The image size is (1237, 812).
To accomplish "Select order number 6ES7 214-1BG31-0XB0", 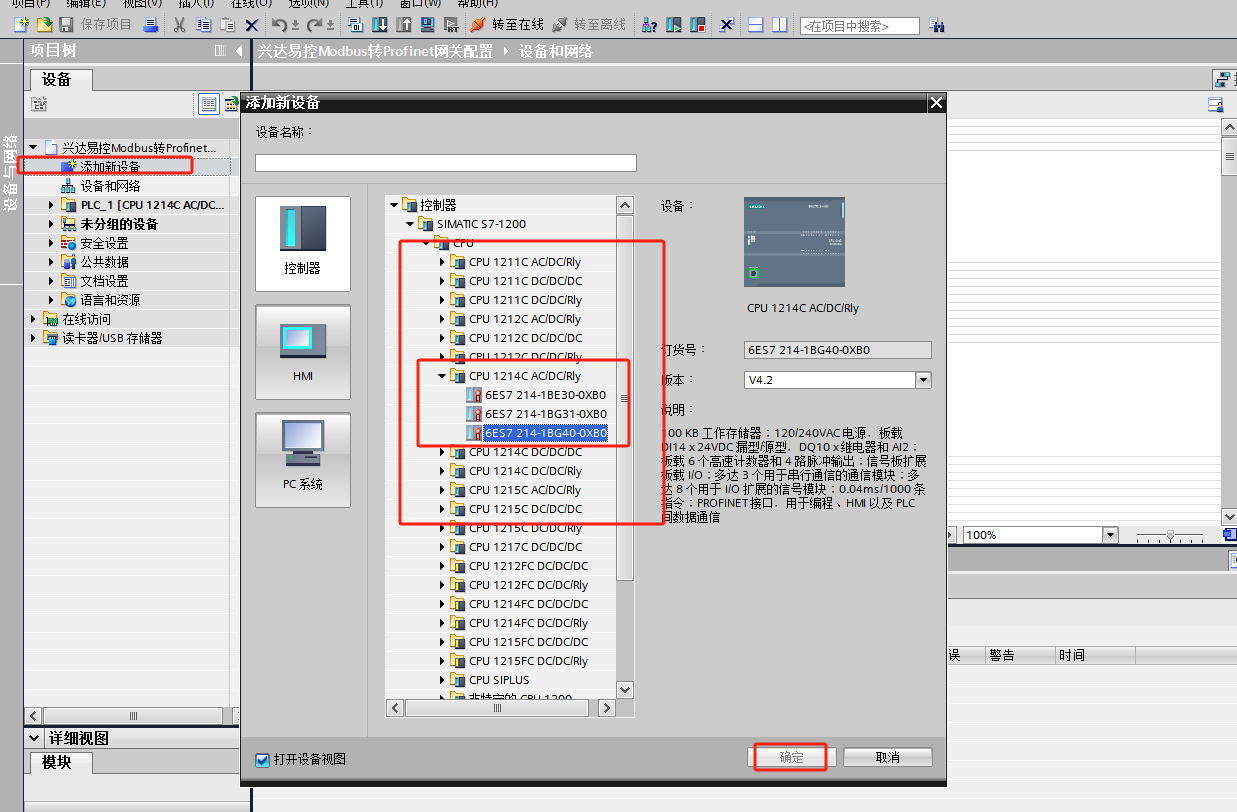I will [x=545, y=414].
